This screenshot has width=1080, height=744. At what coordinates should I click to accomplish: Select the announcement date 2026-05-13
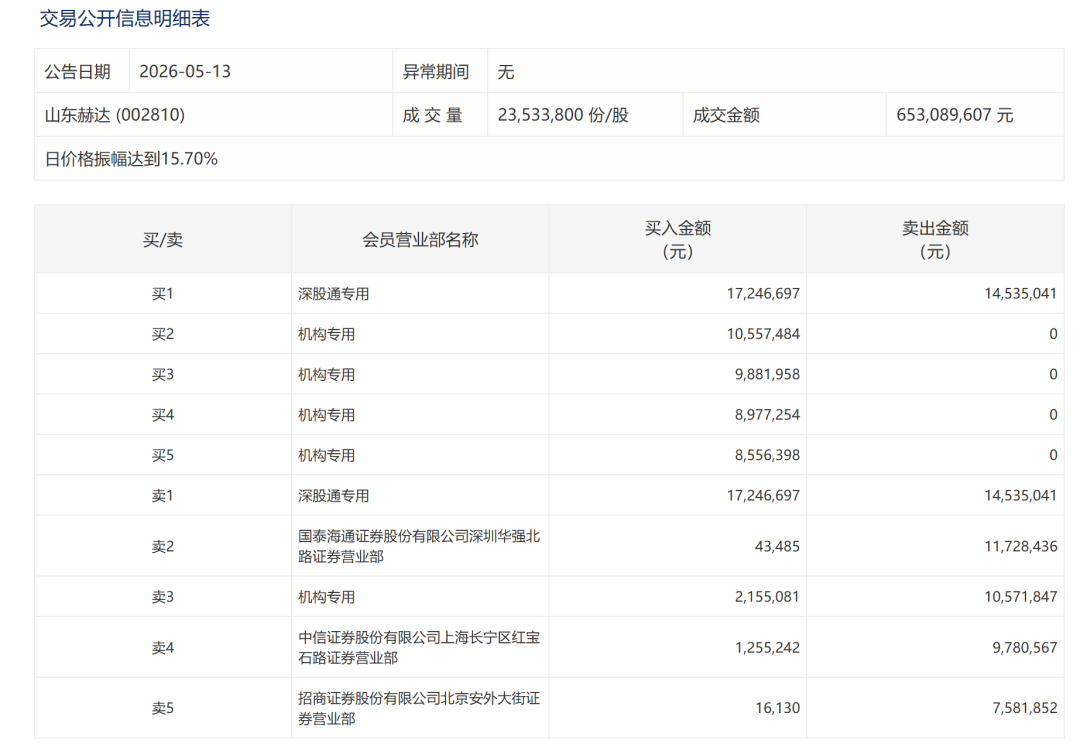pyautogui.click(x=185, y=72)
